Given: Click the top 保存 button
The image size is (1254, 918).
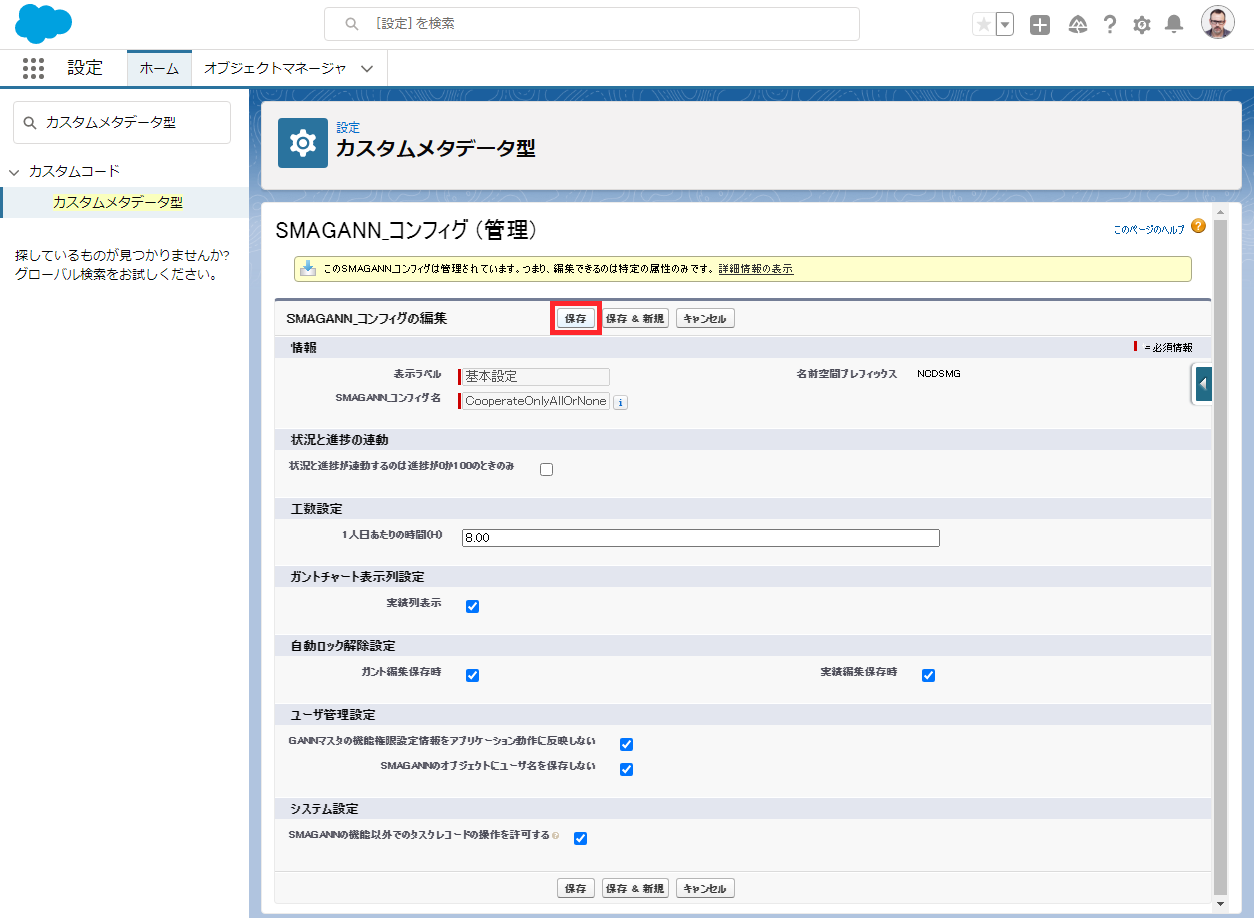Looking at the screenshot, I should (x=576, y=318).
